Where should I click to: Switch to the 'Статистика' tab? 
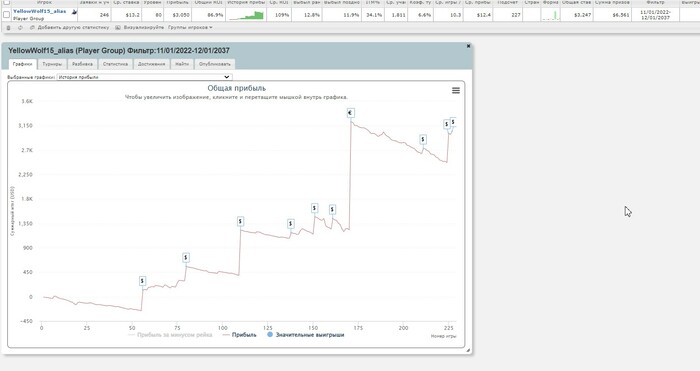(x=115, y=64)
